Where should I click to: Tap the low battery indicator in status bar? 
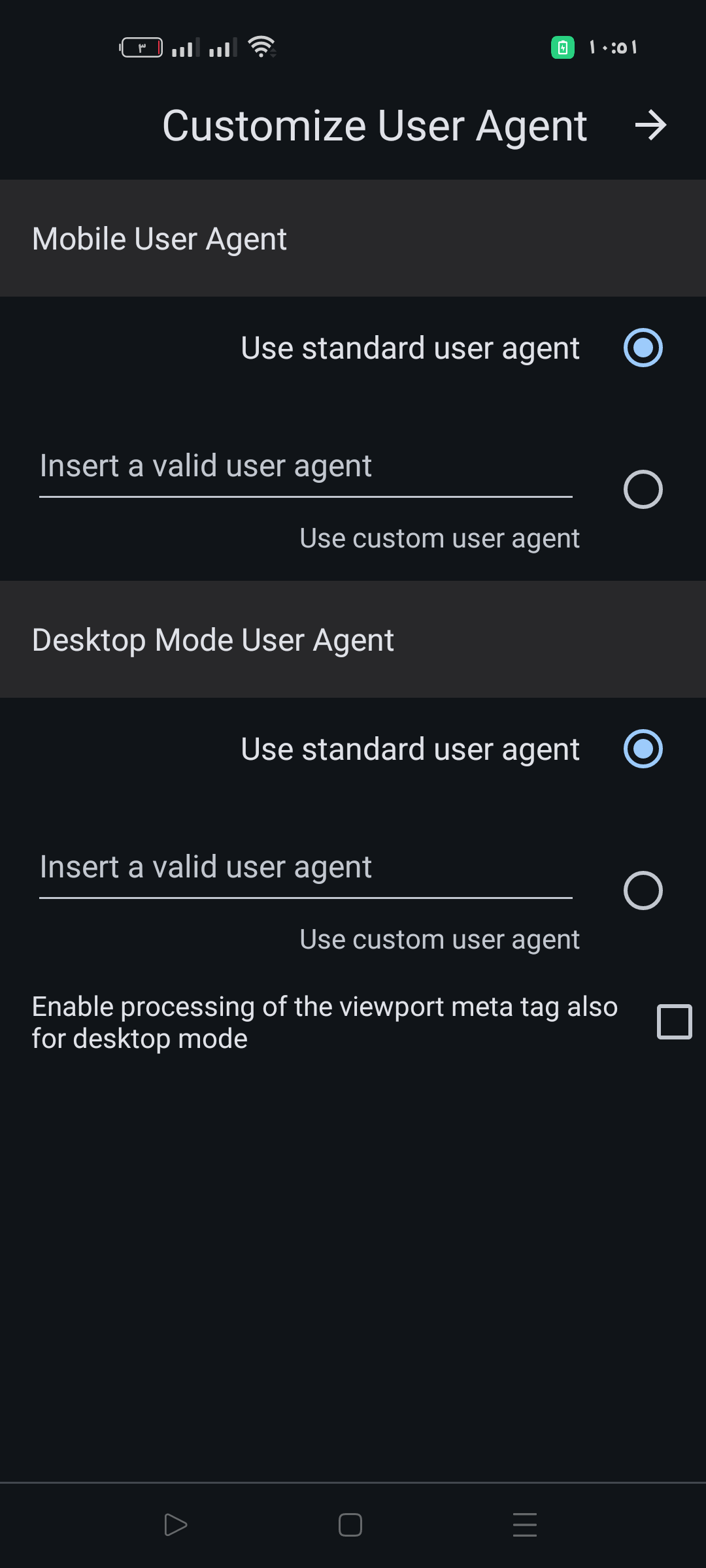(x=141, y=47)
